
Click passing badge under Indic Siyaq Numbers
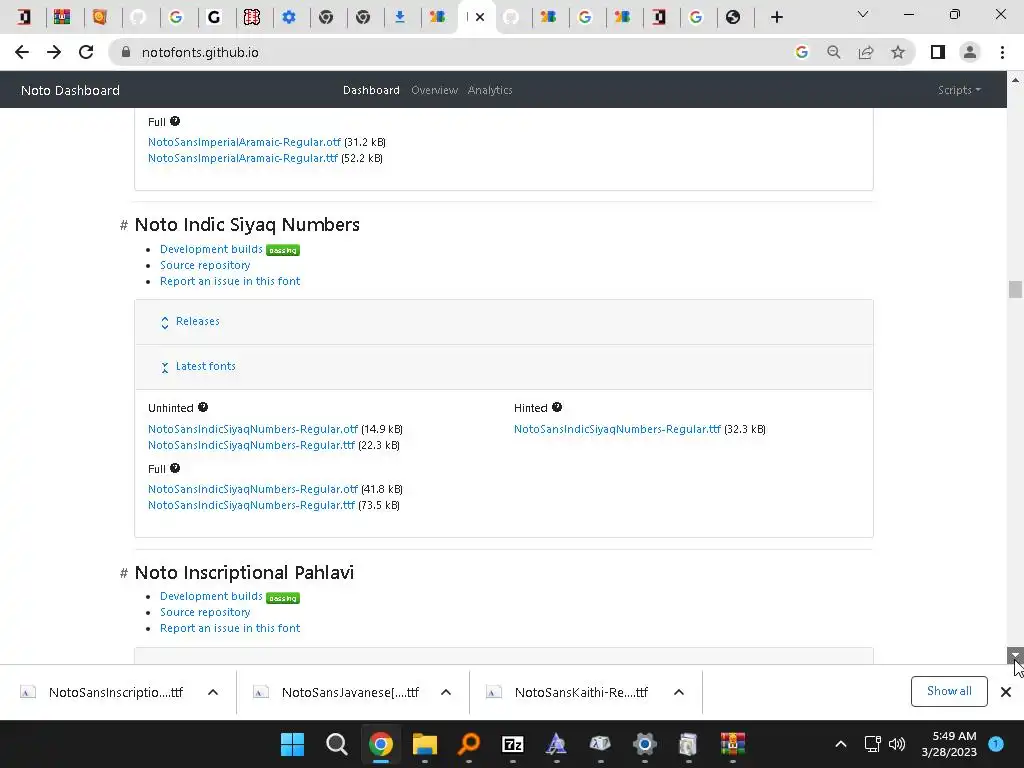(283, 250)
